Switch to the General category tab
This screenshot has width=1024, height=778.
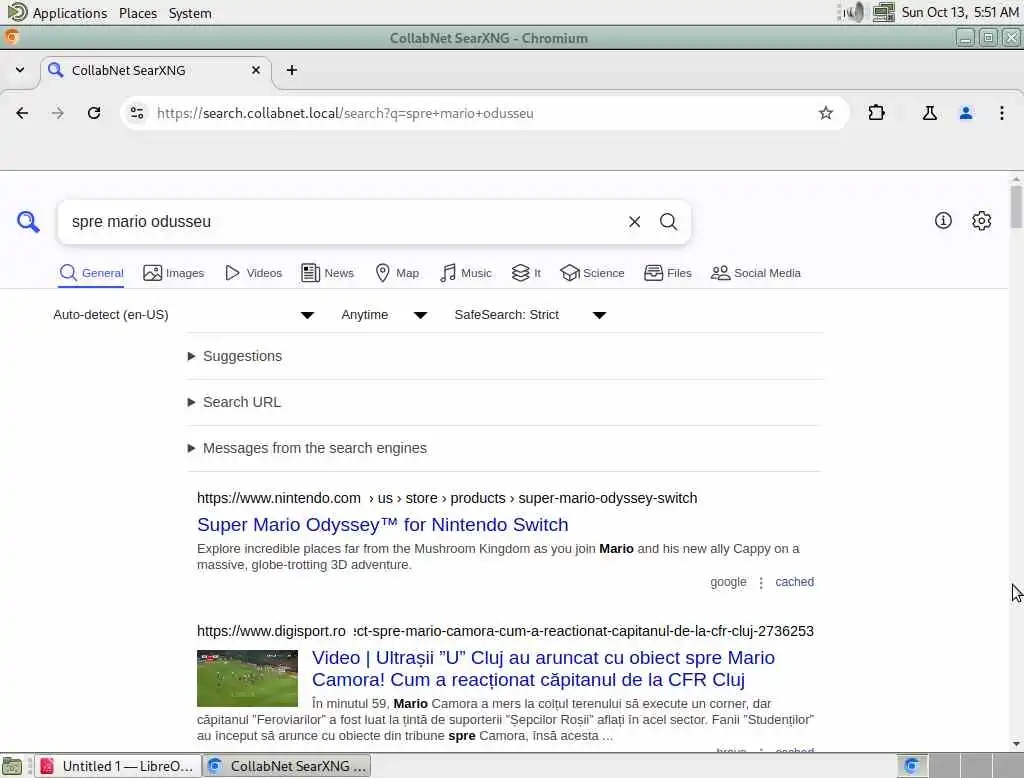click(91, 273)
